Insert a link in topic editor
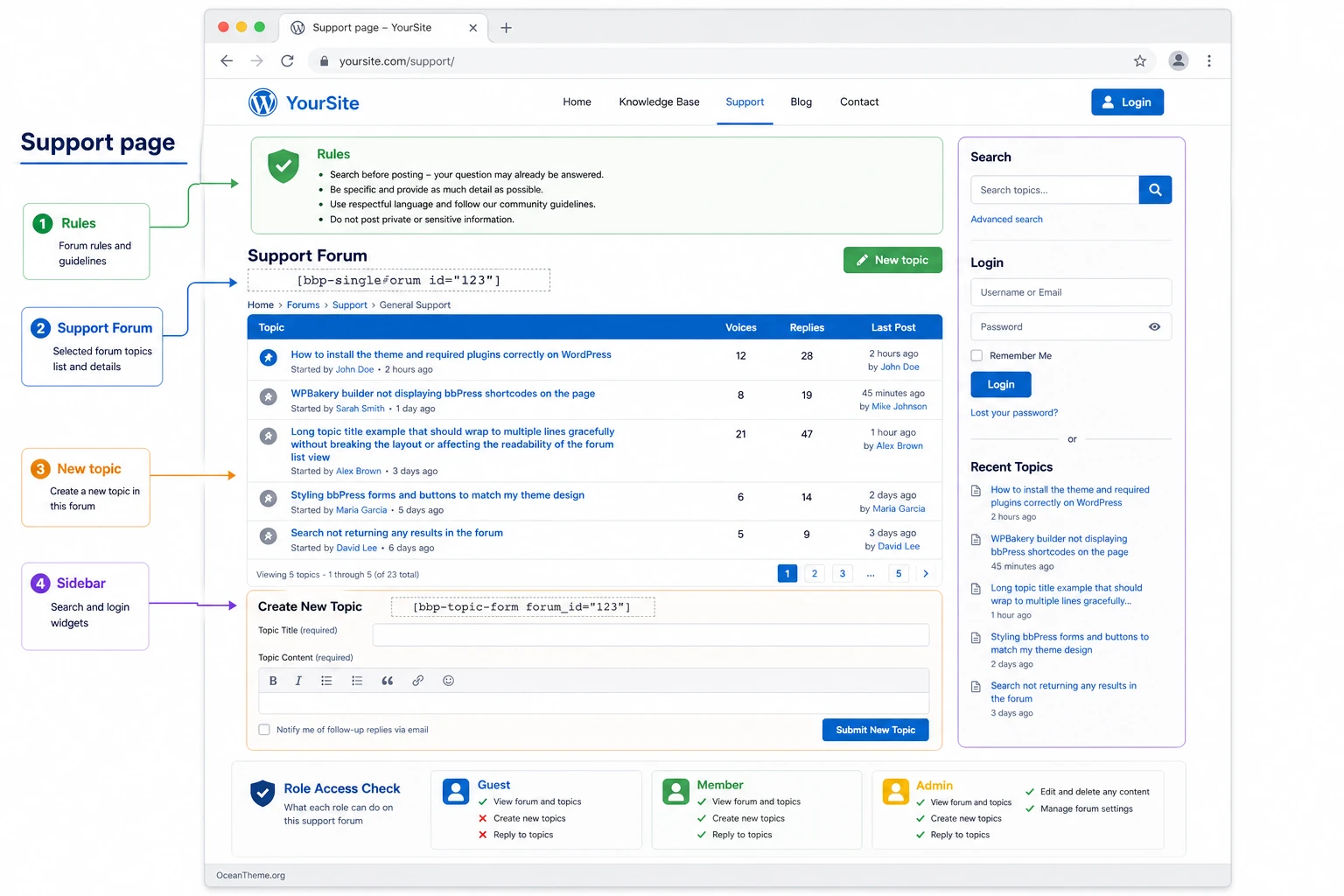Viewport: 1344px width, 896px height. click(418, 681)
